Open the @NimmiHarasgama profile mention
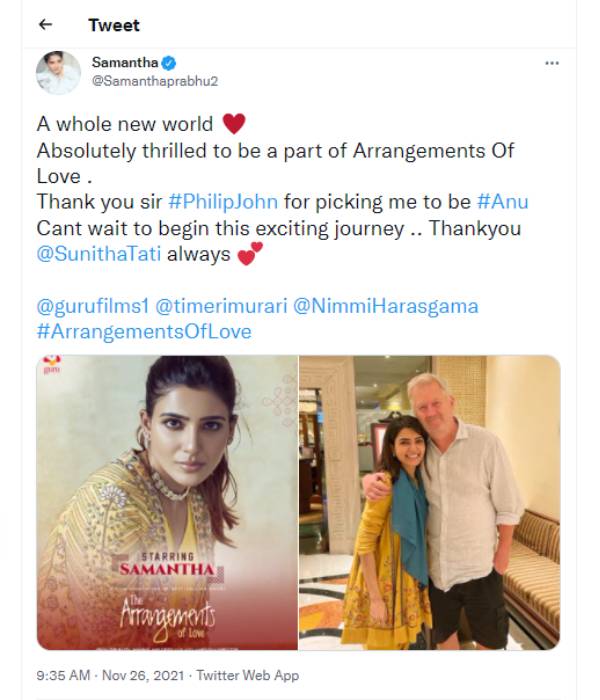Screen dimensions: 600x700 [x=386, y=306]
